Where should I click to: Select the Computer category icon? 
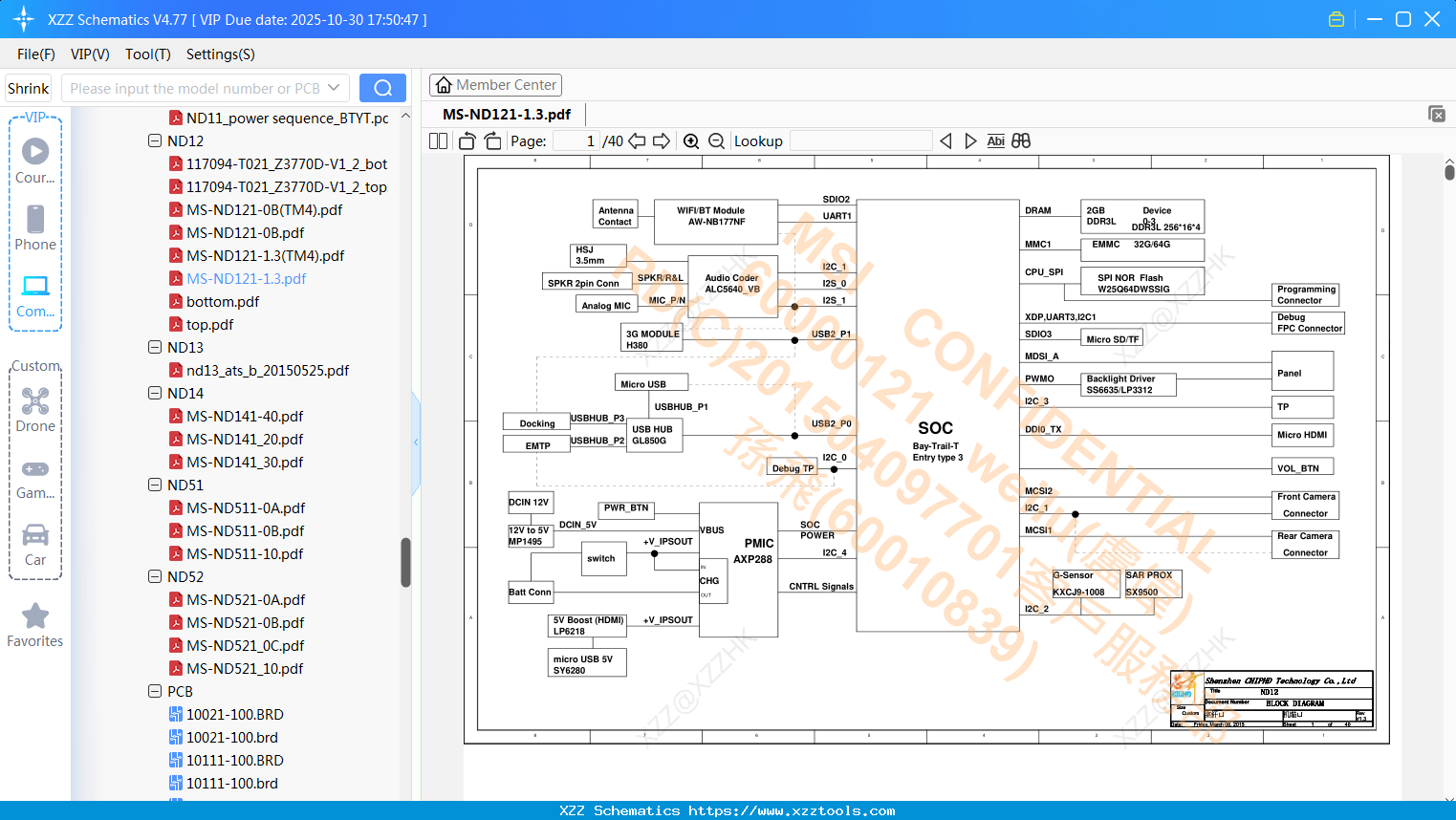pyautogui.click(x=35, y=286)
